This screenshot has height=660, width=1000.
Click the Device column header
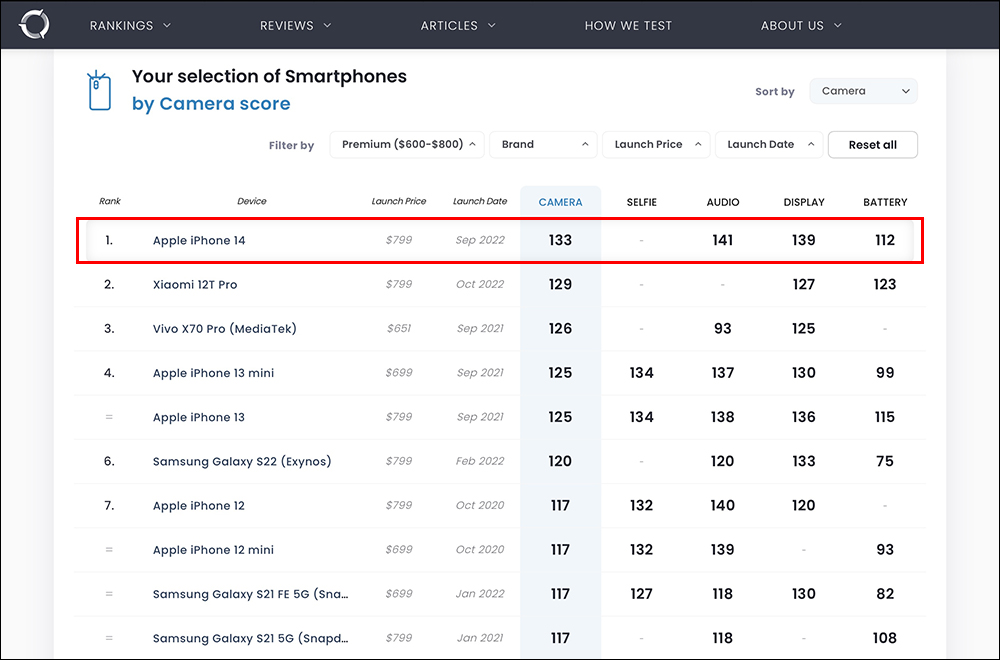coord(251,202)
